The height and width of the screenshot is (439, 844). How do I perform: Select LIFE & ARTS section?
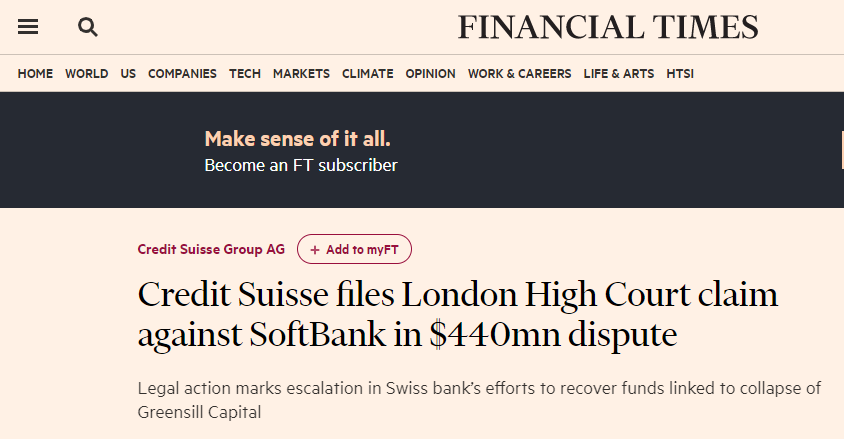[x=619, y=74]
